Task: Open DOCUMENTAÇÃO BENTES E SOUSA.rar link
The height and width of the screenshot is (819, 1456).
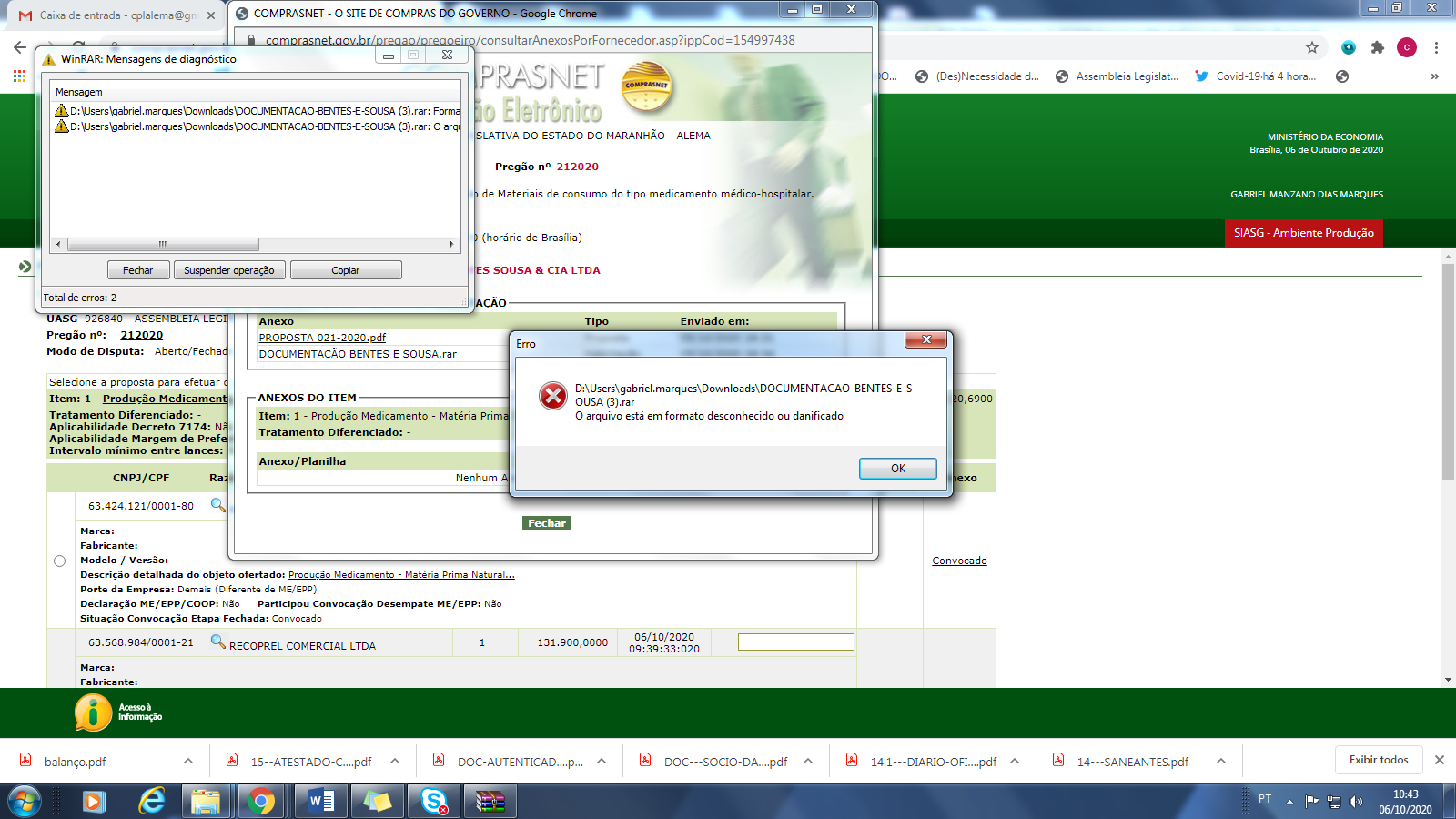Action: coord(358,354)
